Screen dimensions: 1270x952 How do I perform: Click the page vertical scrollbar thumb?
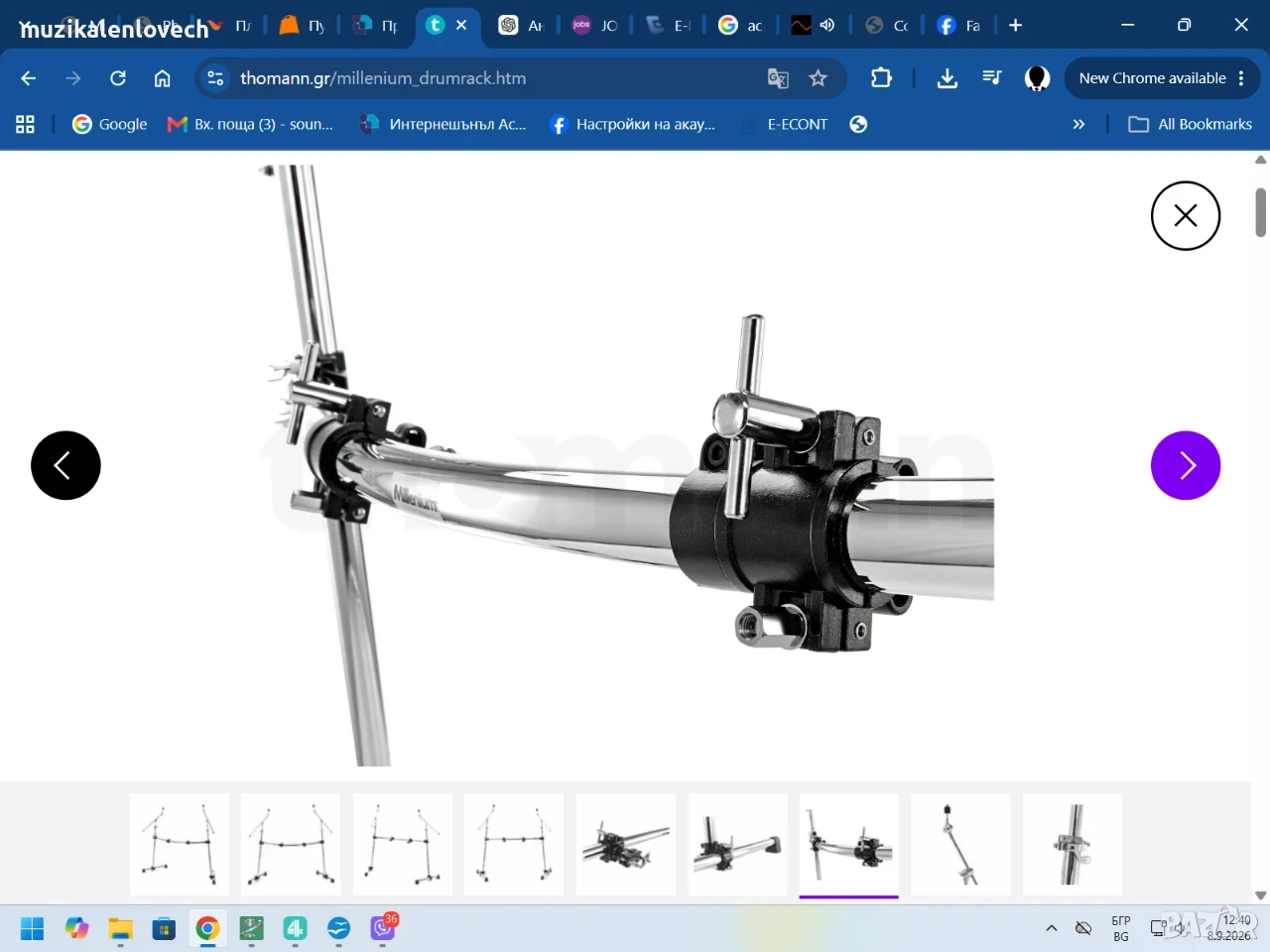coord(1261,212)
